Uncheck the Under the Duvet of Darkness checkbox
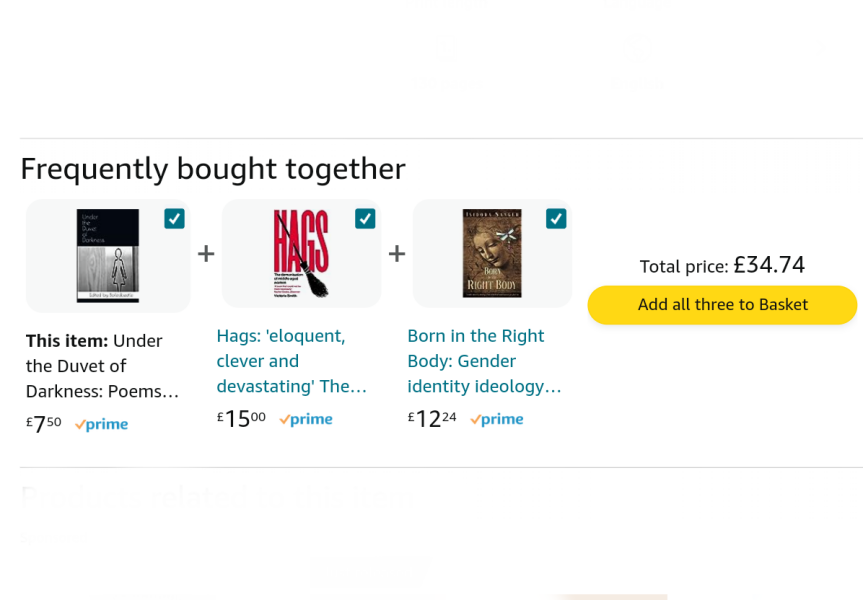This screenshot has height=600, width=863. (x=174, y=218)
